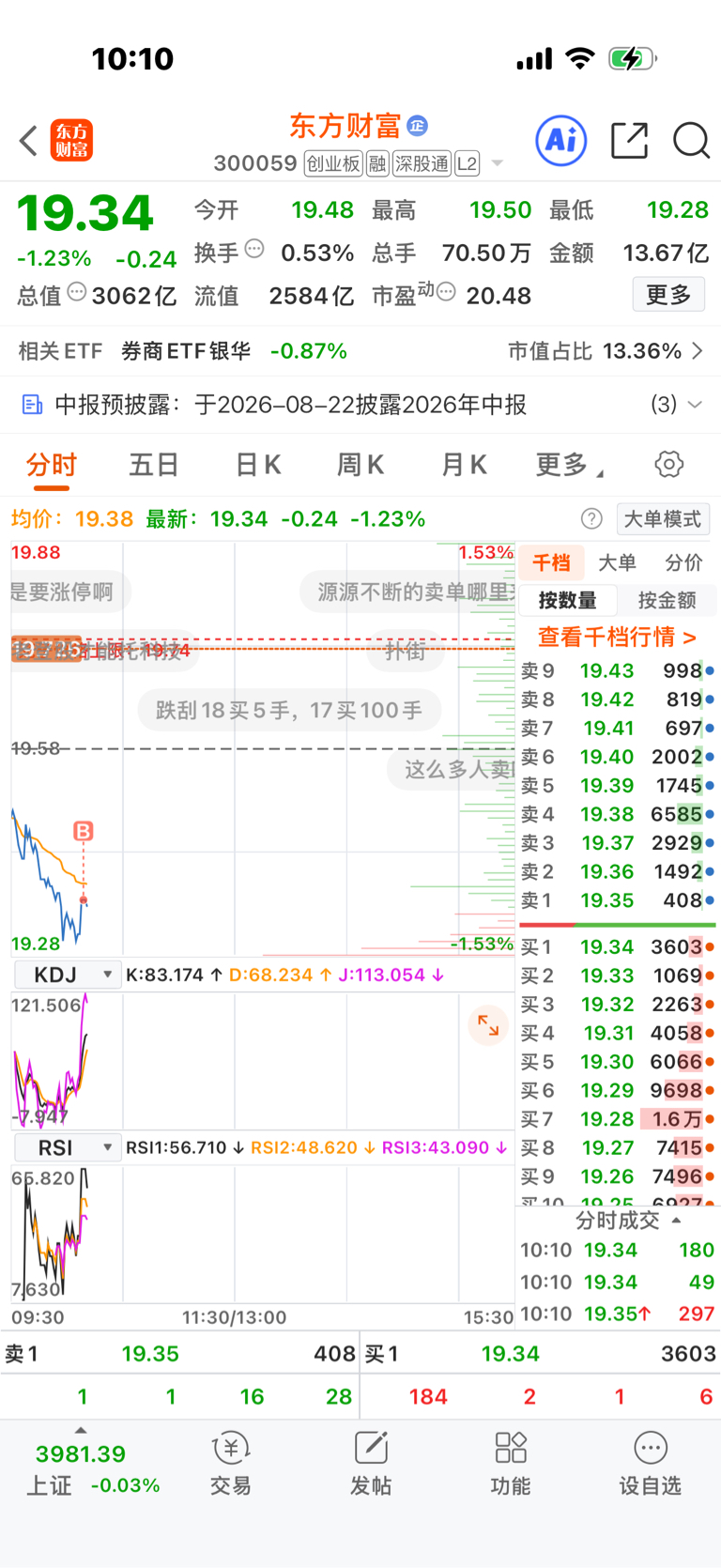721x1568 pixels.
Task: Open 交易 trade icon in bottom bar
Action: click(x=231, y=1463)
